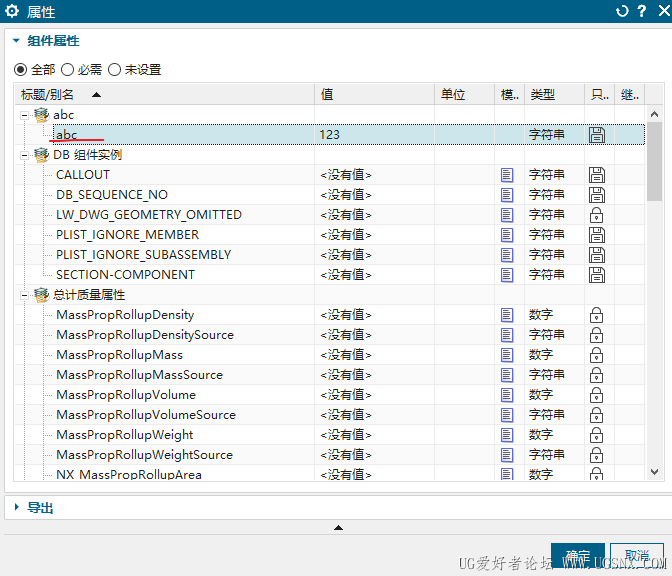Click the 确定 button
The width and height of the screenshot is (672, 576).
point(578,556)
